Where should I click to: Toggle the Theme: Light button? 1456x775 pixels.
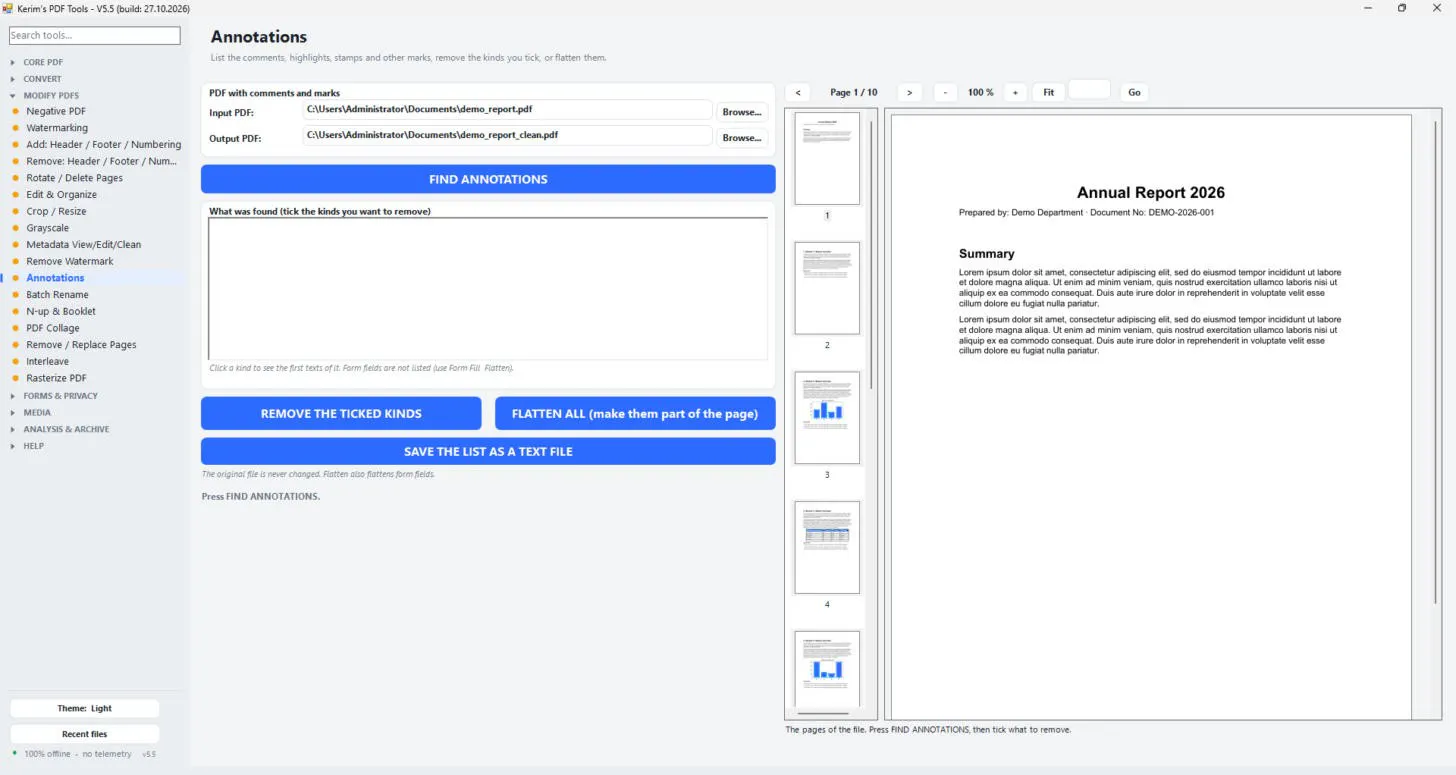[85, 708]
